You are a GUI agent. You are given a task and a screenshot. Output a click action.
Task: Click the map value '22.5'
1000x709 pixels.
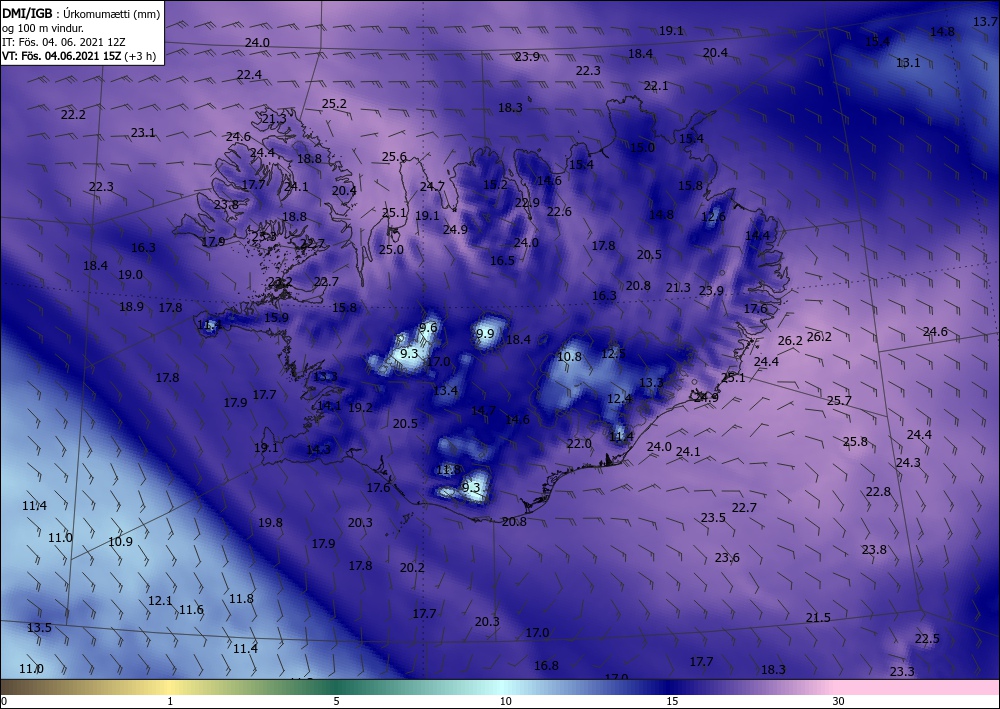[927, 638]
